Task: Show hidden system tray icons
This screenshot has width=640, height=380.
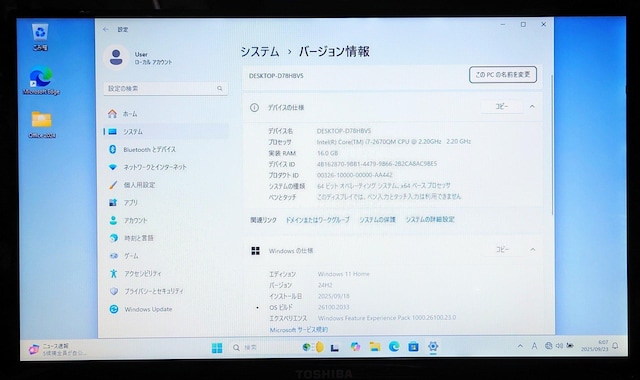Action: click(x=520, y=346)
